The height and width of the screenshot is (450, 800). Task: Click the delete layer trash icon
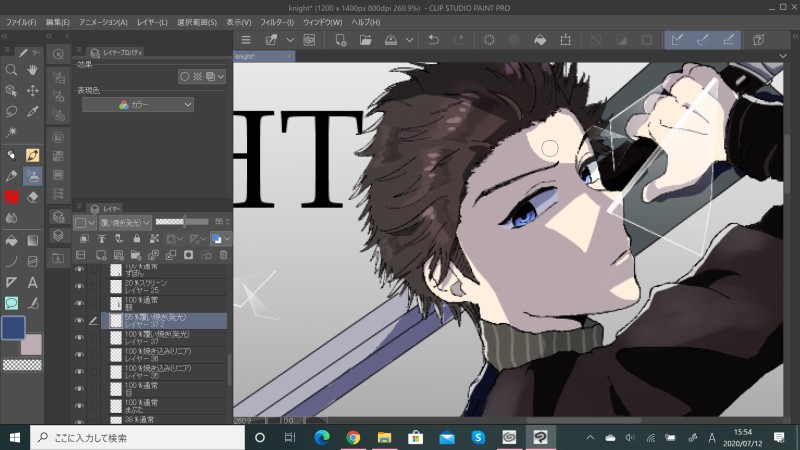pos(223,255)
